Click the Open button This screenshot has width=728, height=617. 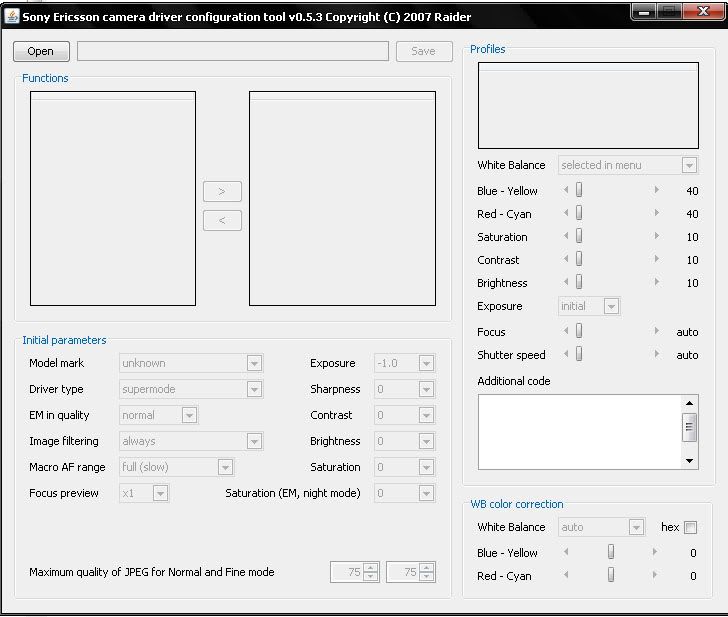tap(41, 51)
